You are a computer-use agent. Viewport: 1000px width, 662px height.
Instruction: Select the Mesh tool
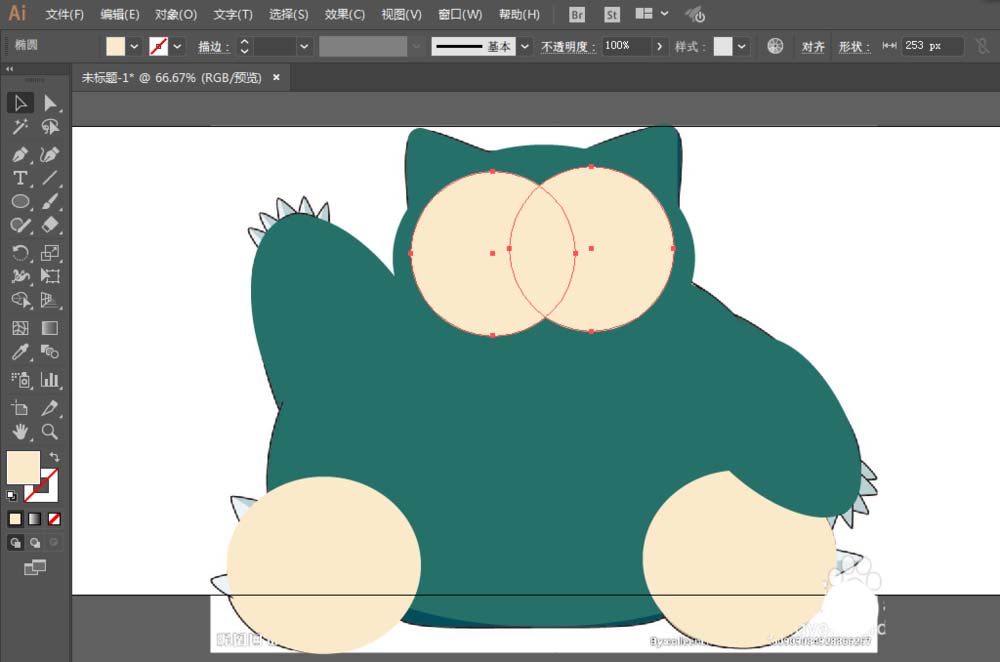coord(20,328)
